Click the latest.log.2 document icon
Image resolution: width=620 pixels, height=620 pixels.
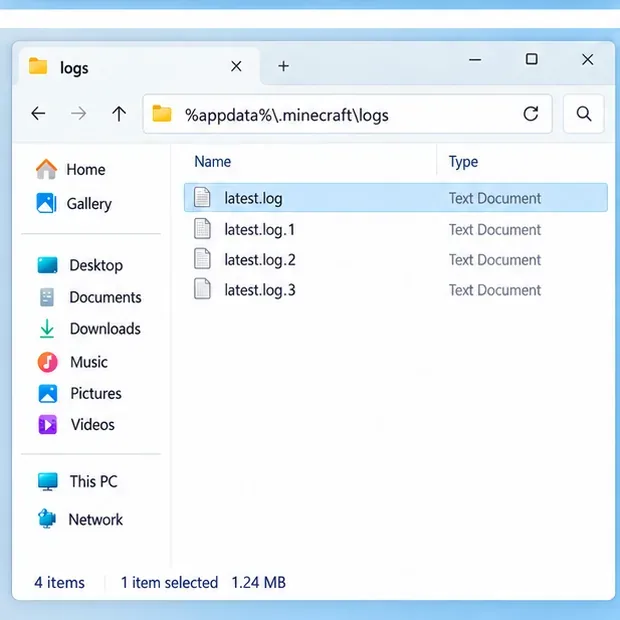tap(202, 259)
